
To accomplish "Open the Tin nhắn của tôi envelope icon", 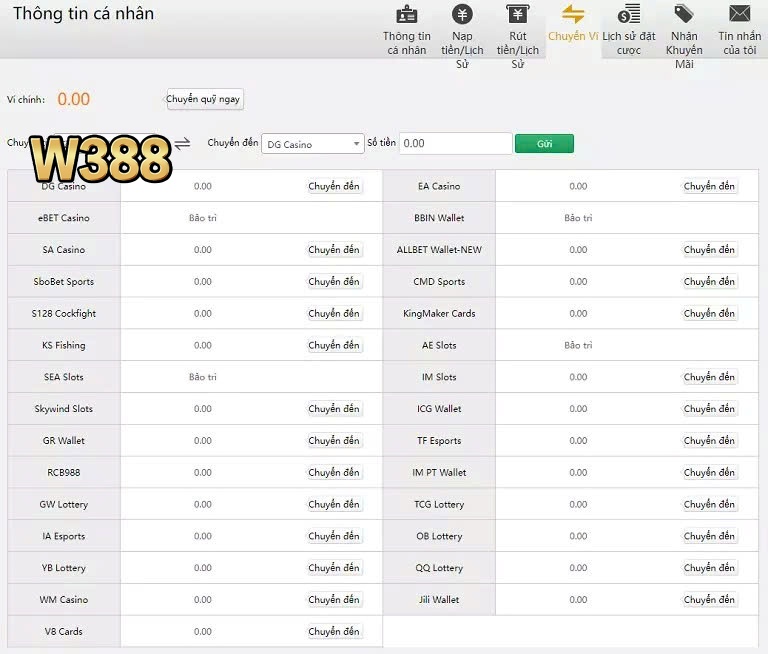I will click(x=740, y=14).
